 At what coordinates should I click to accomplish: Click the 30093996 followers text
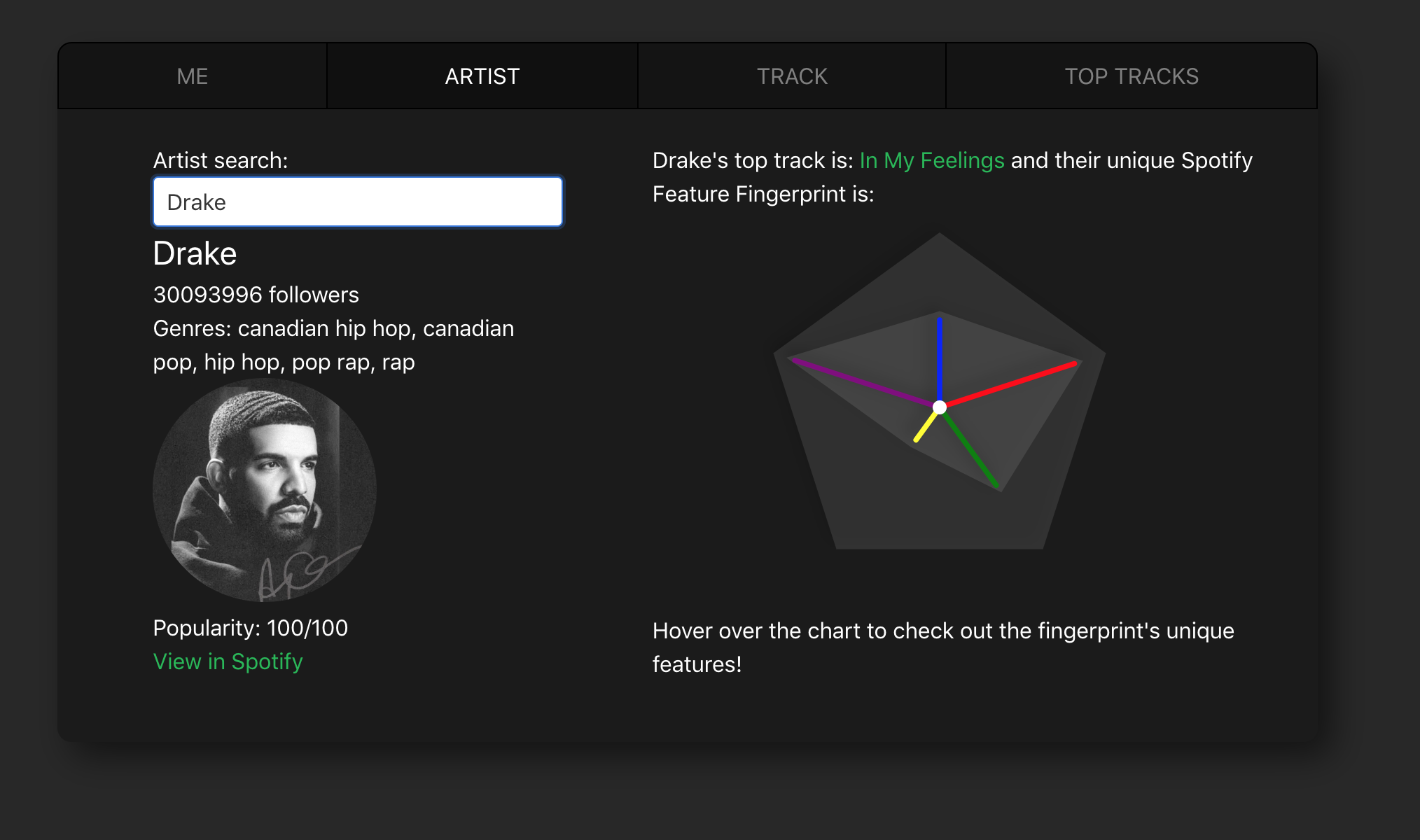(256, 295)
